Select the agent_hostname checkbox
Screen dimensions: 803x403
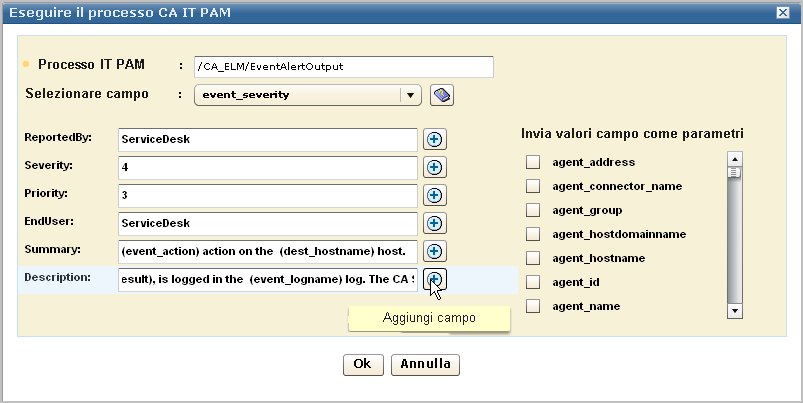click(533, 258)
